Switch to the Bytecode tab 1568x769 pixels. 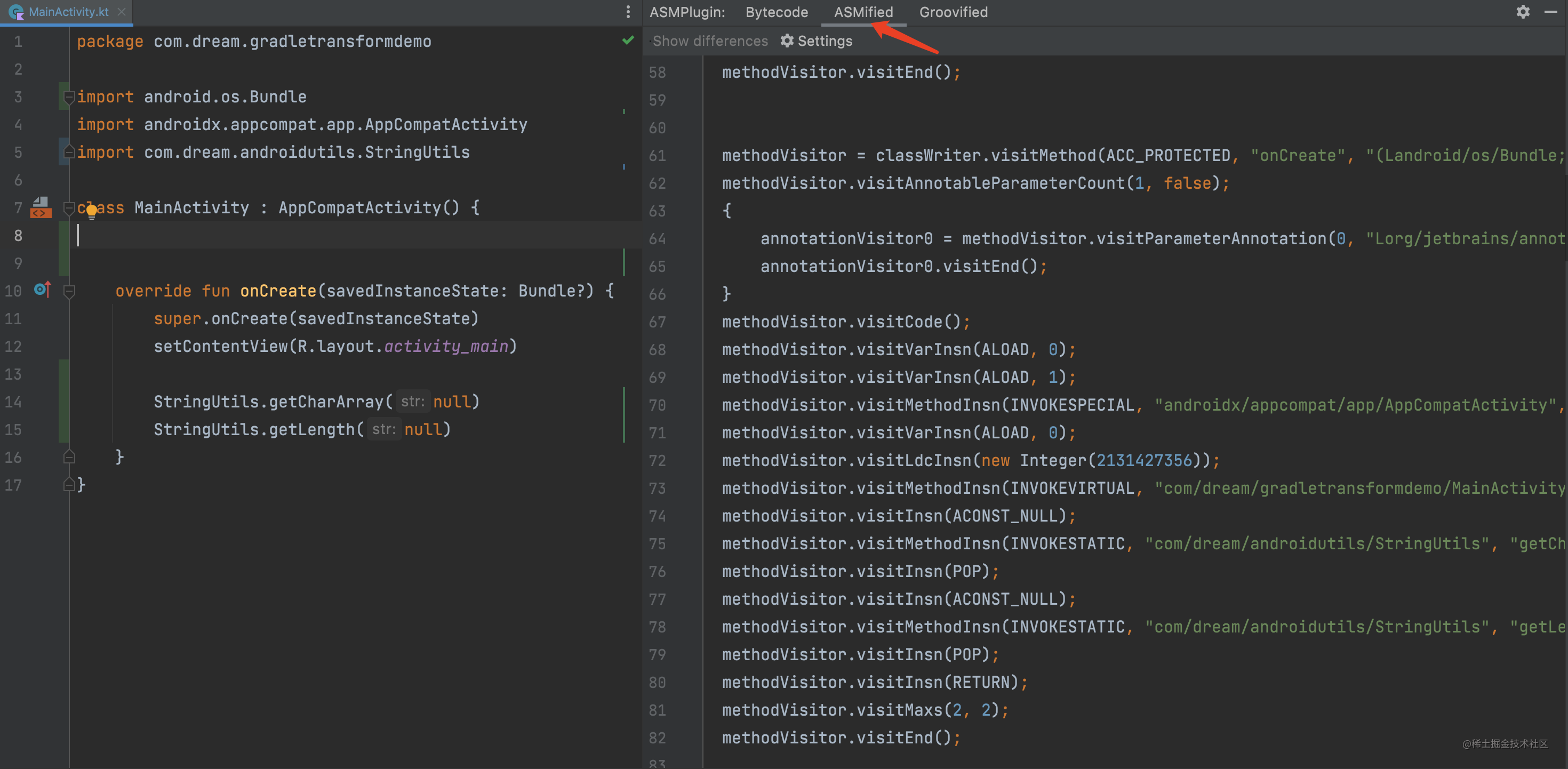pyautogui.click(x=776, y=12)
